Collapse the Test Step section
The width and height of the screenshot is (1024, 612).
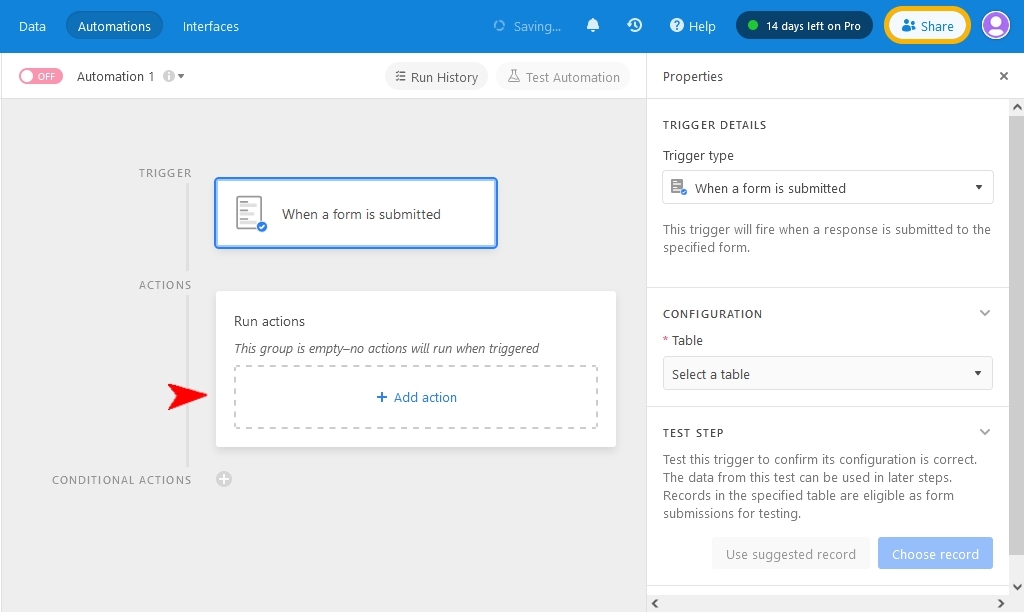coord(985,431)
